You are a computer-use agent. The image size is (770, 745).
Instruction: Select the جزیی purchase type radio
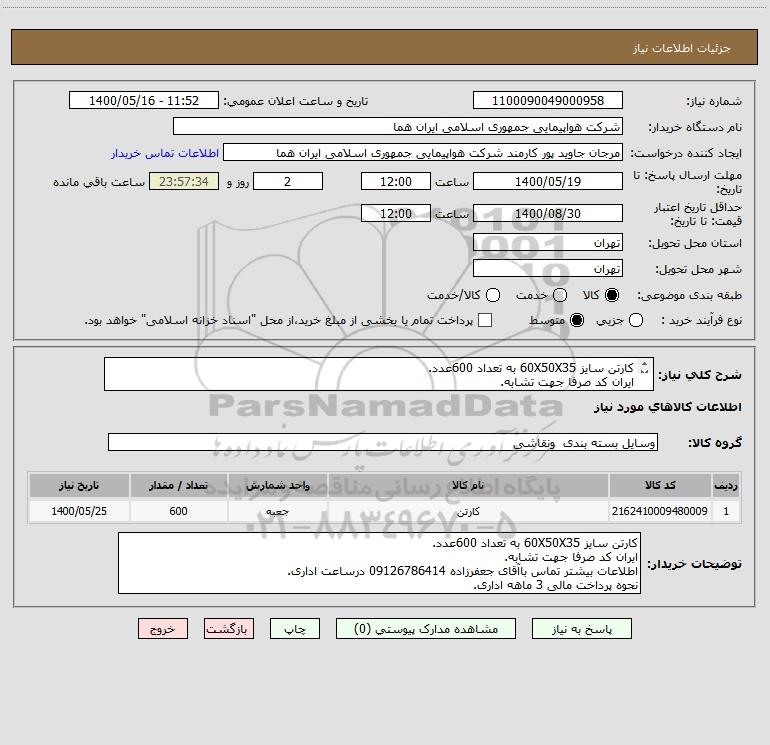tap(636, 320)
